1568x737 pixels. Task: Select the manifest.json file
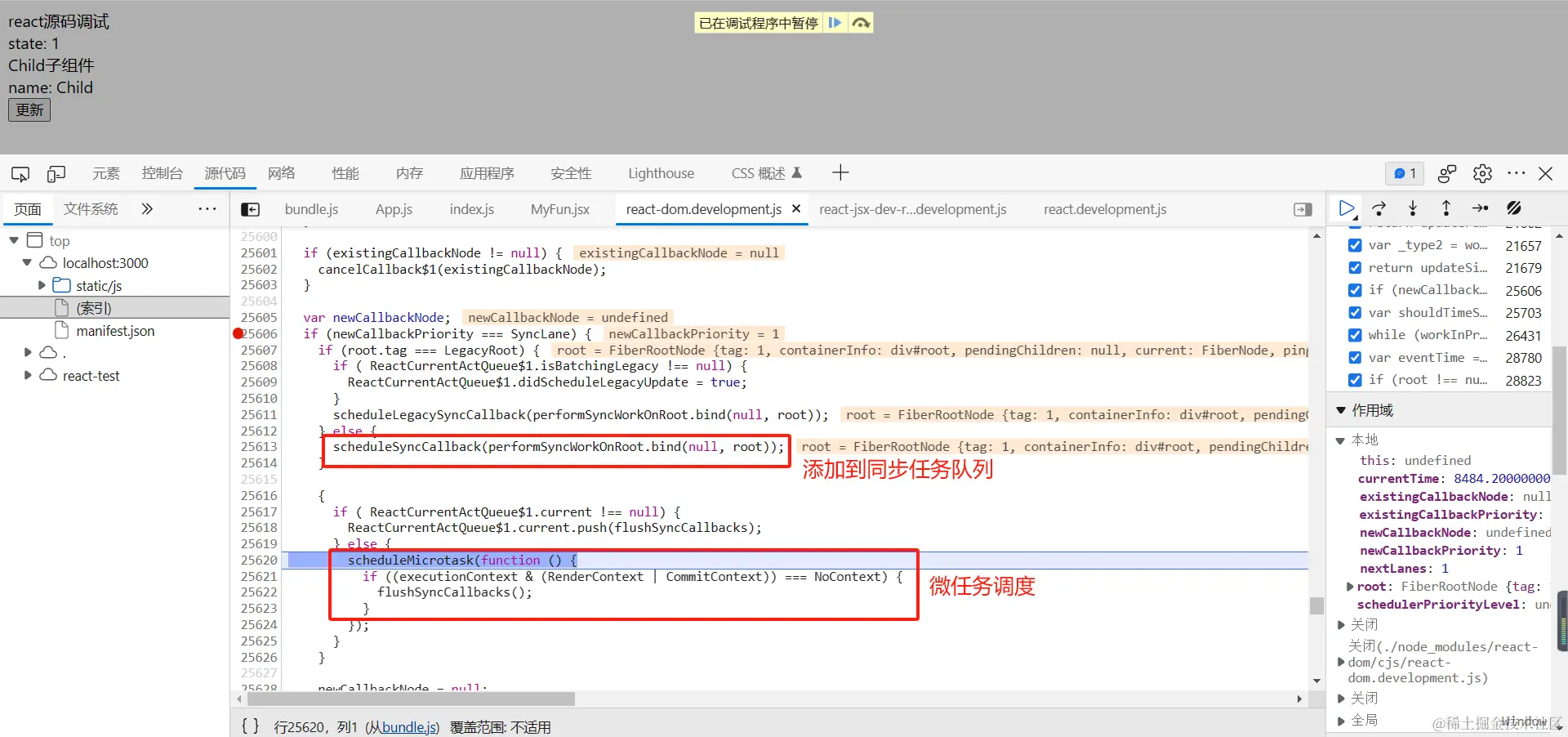tap(115, 331)
